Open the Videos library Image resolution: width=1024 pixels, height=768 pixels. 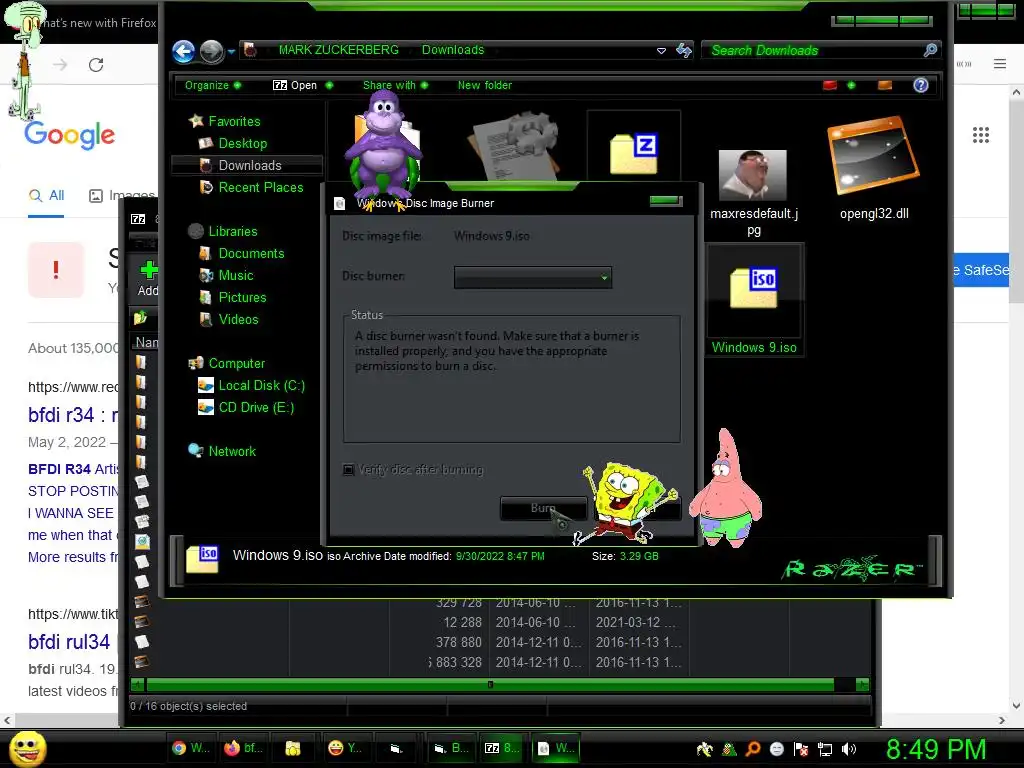(x=238, y=319)
